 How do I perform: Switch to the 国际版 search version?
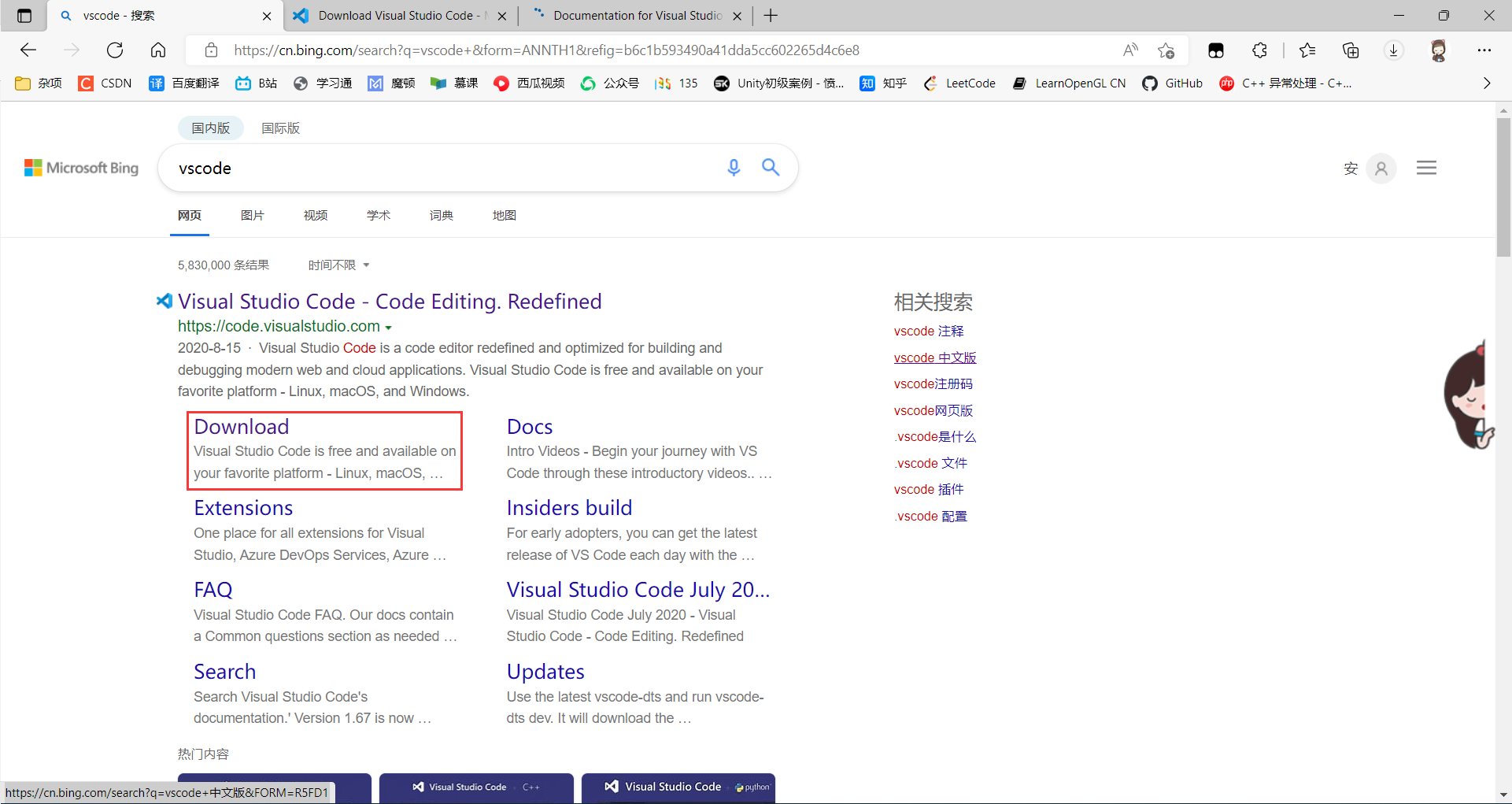tap(280, 128)
